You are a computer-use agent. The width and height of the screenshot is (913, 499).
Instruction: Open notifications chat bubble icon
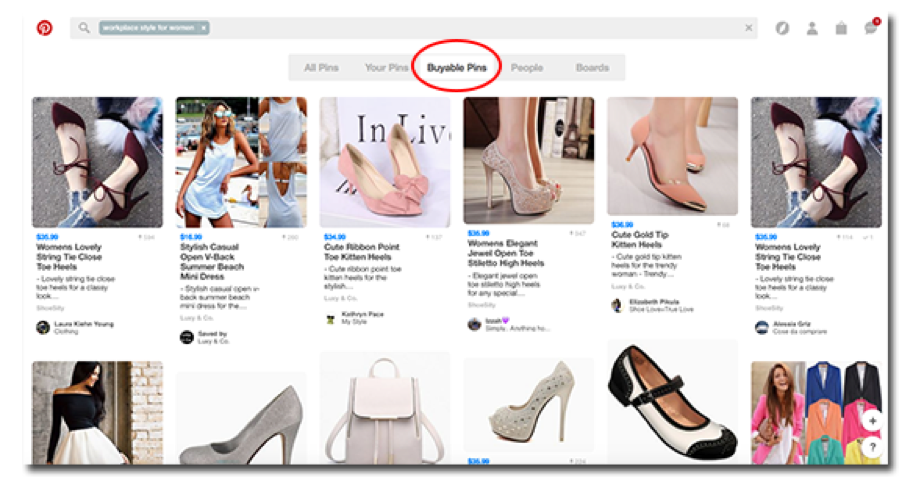[870, 28]
